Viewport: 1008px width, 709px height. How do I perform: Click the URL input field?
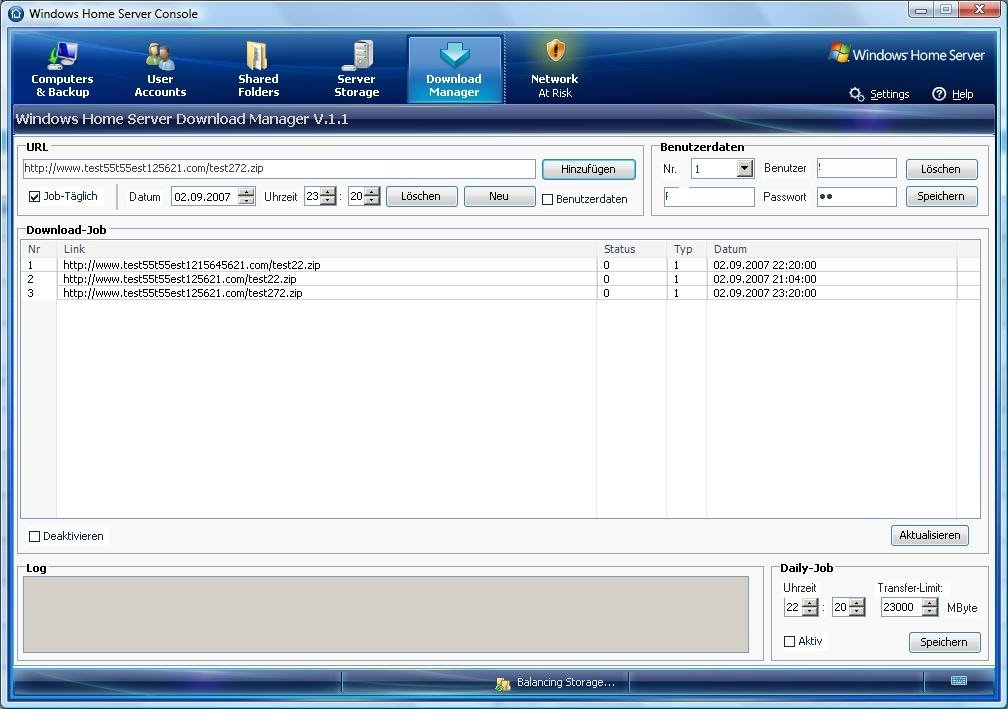(x=279, y=168)
